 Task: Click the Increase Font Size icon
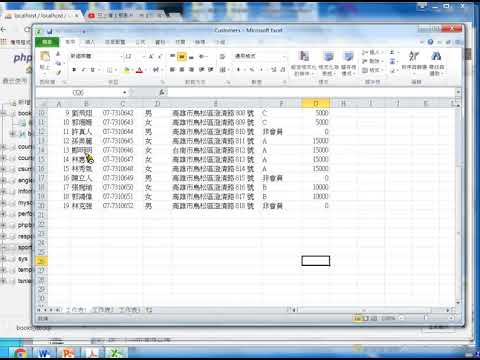[151, 56]
